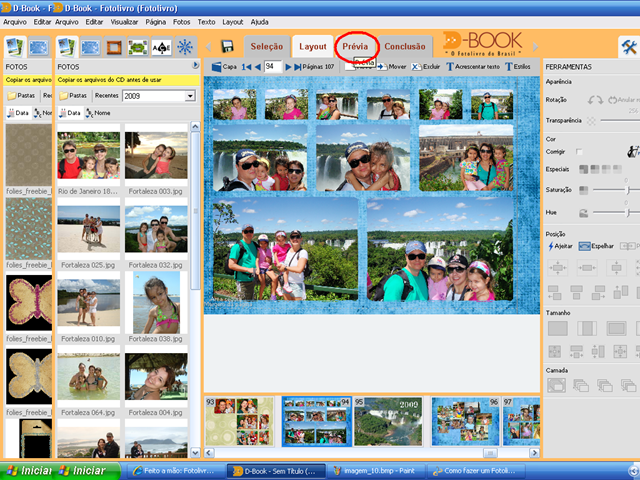Jump to the last page arrow
The image size is (640, 480).
point(298,67)
